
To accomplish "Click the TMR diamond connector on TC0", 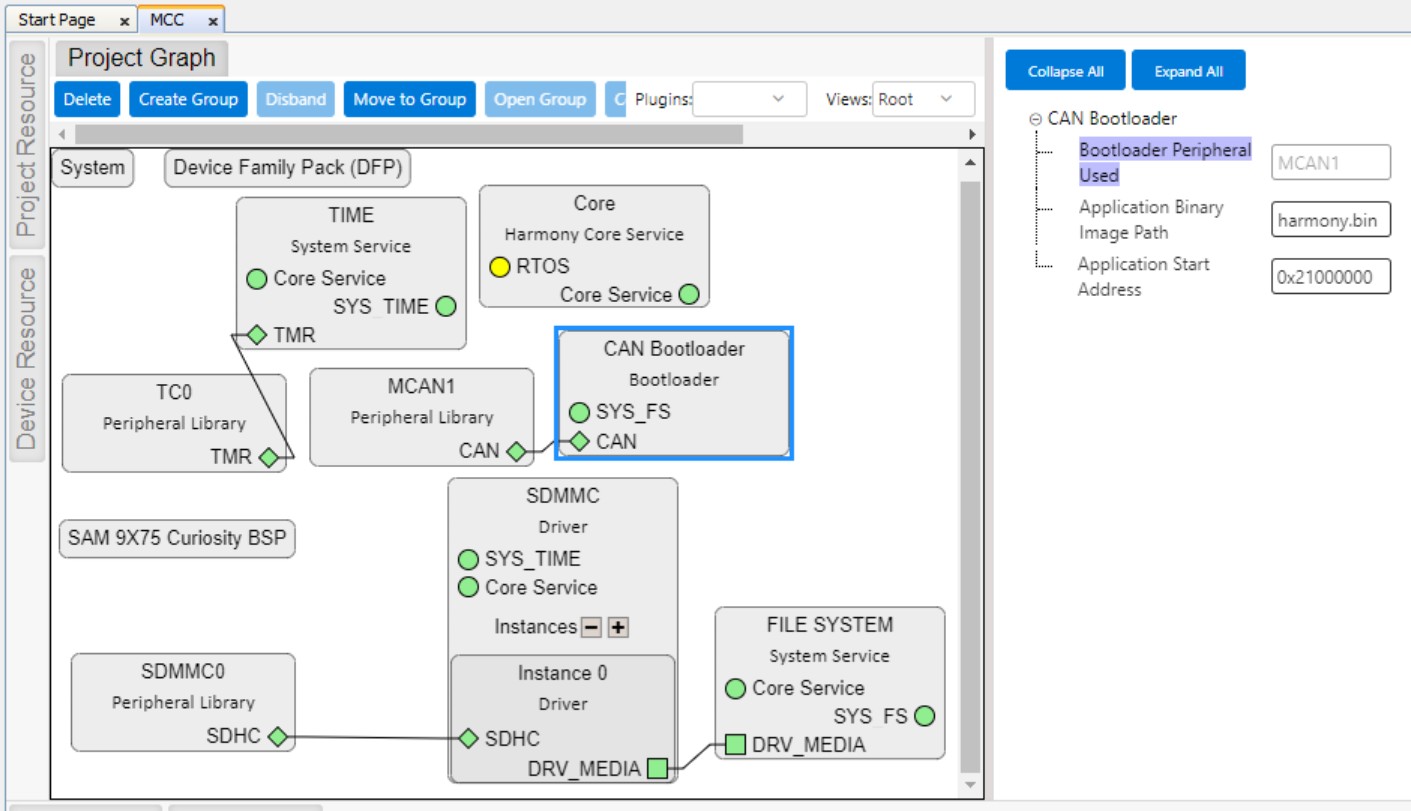I will click(x=268, y=458).
